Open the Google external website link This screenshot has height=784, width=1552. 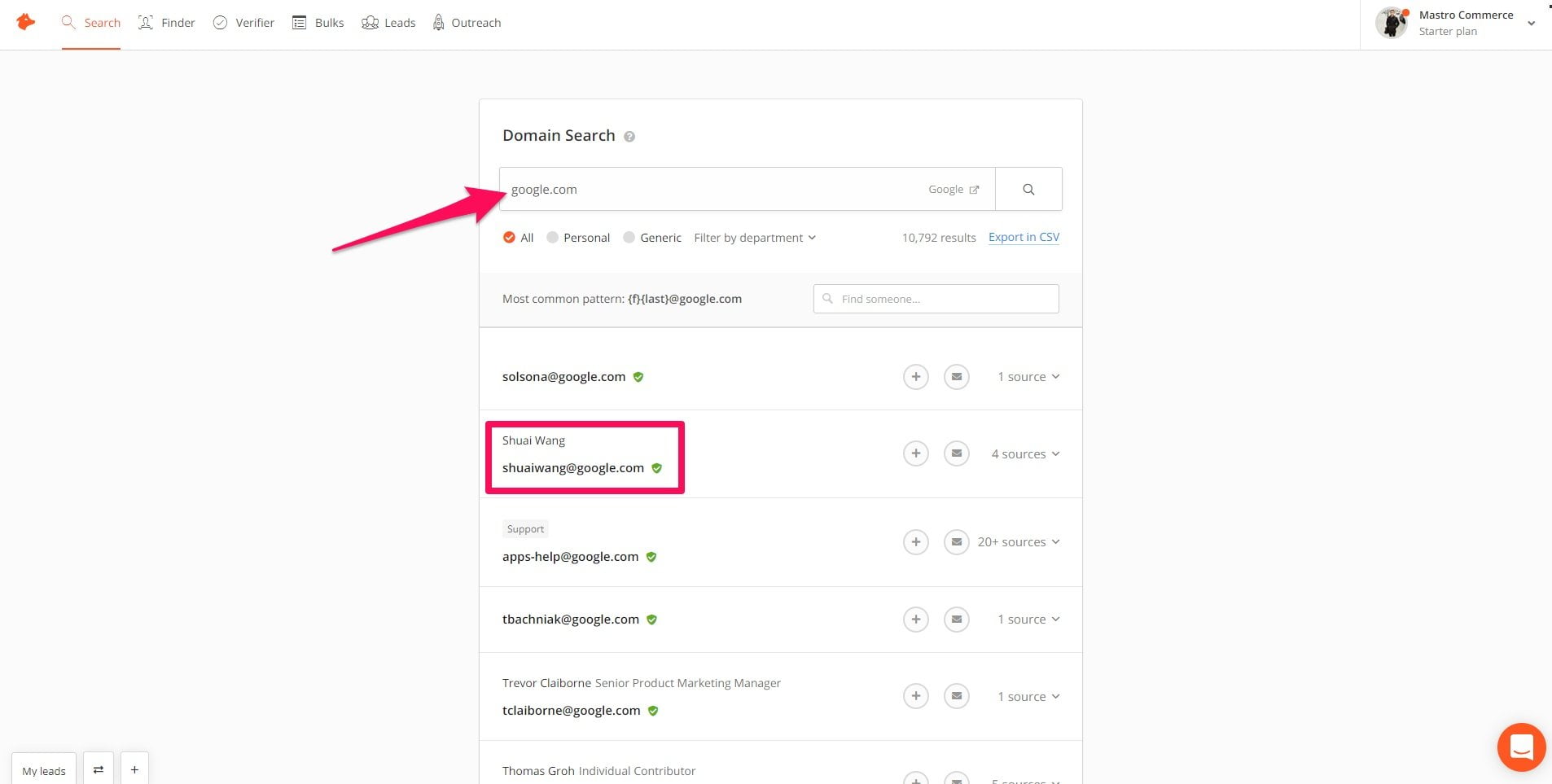954,189
